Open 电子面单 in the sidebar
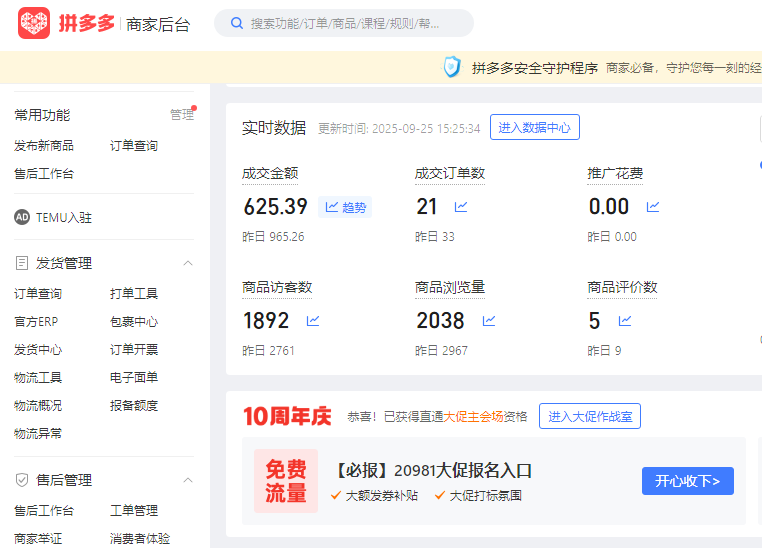 point(134,378)
